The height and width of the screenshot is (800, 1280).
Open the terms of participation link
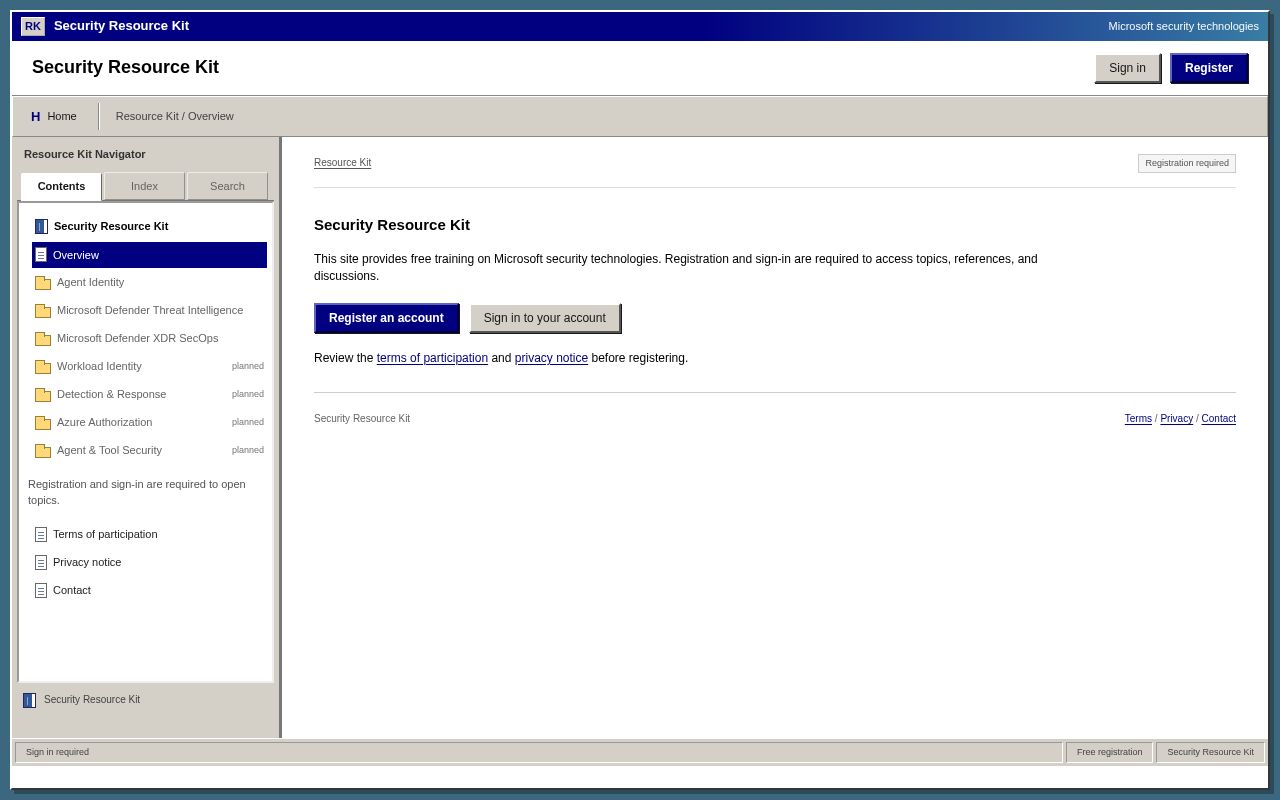[432, 358]
